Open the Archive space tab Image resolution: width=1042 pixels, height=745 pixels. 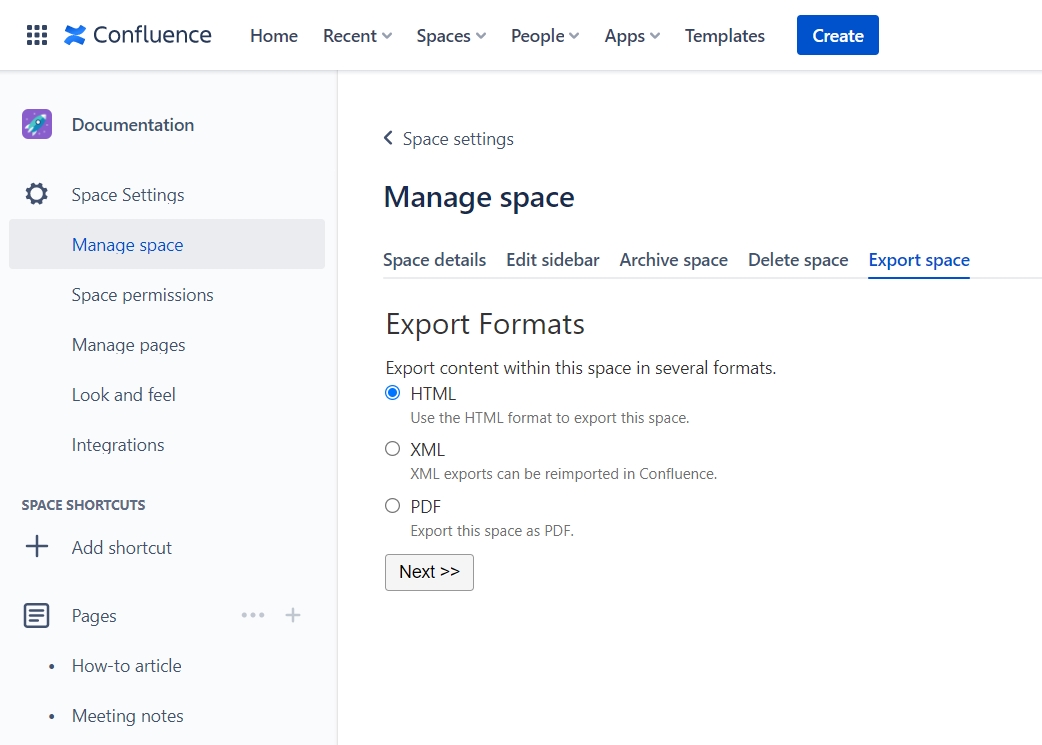click(x=673, y=259)
